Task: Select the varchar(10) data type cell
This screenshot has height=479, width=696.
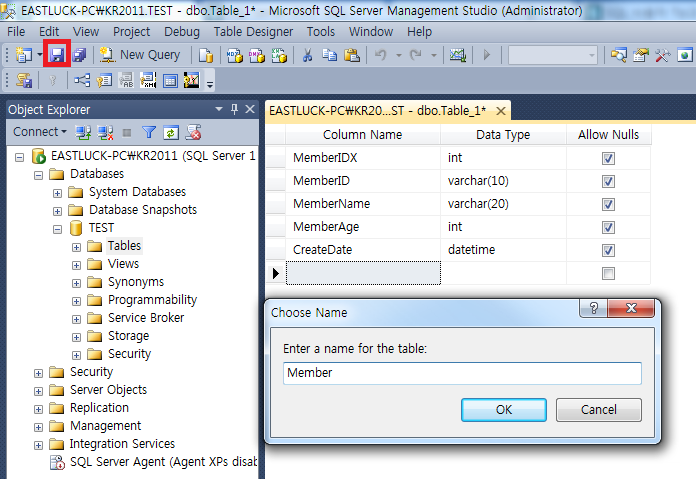Action: click(503, 181)
